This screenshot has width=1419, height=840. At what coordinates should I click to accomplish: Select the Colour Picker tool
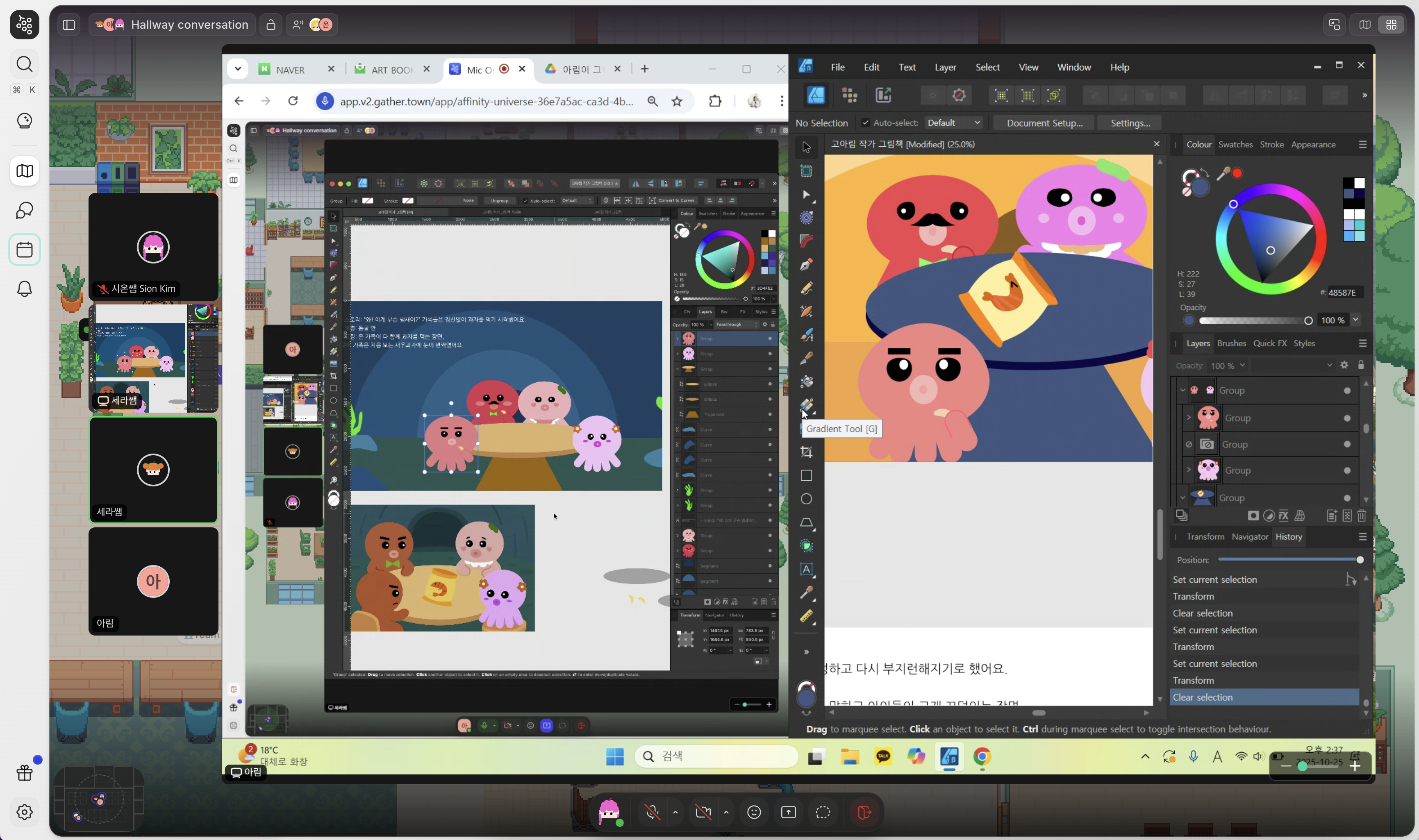tap(806, 593)
